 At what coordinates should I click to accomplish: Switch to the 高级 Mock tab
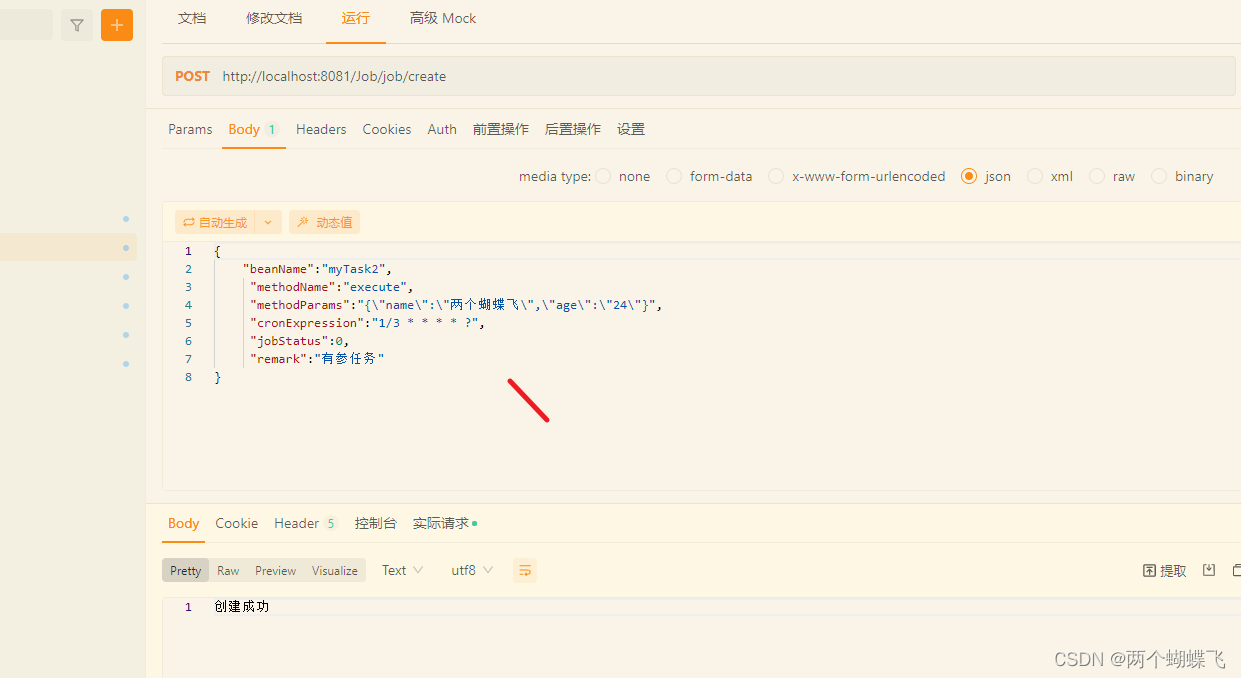[443, 18]
